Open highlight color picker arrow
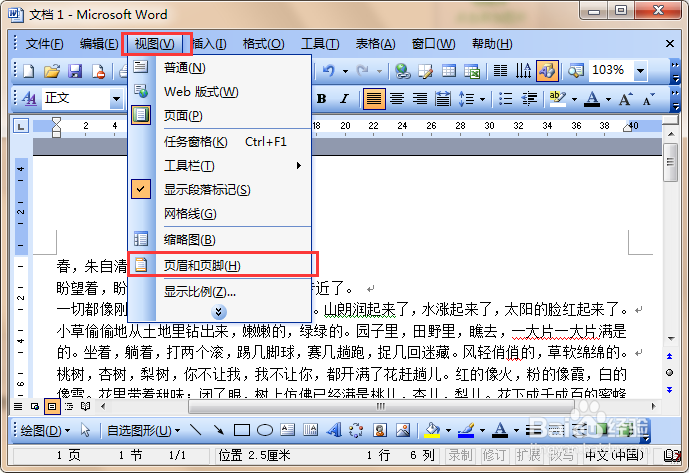This screenshot has height=473, width=689. tap(574, 99)
